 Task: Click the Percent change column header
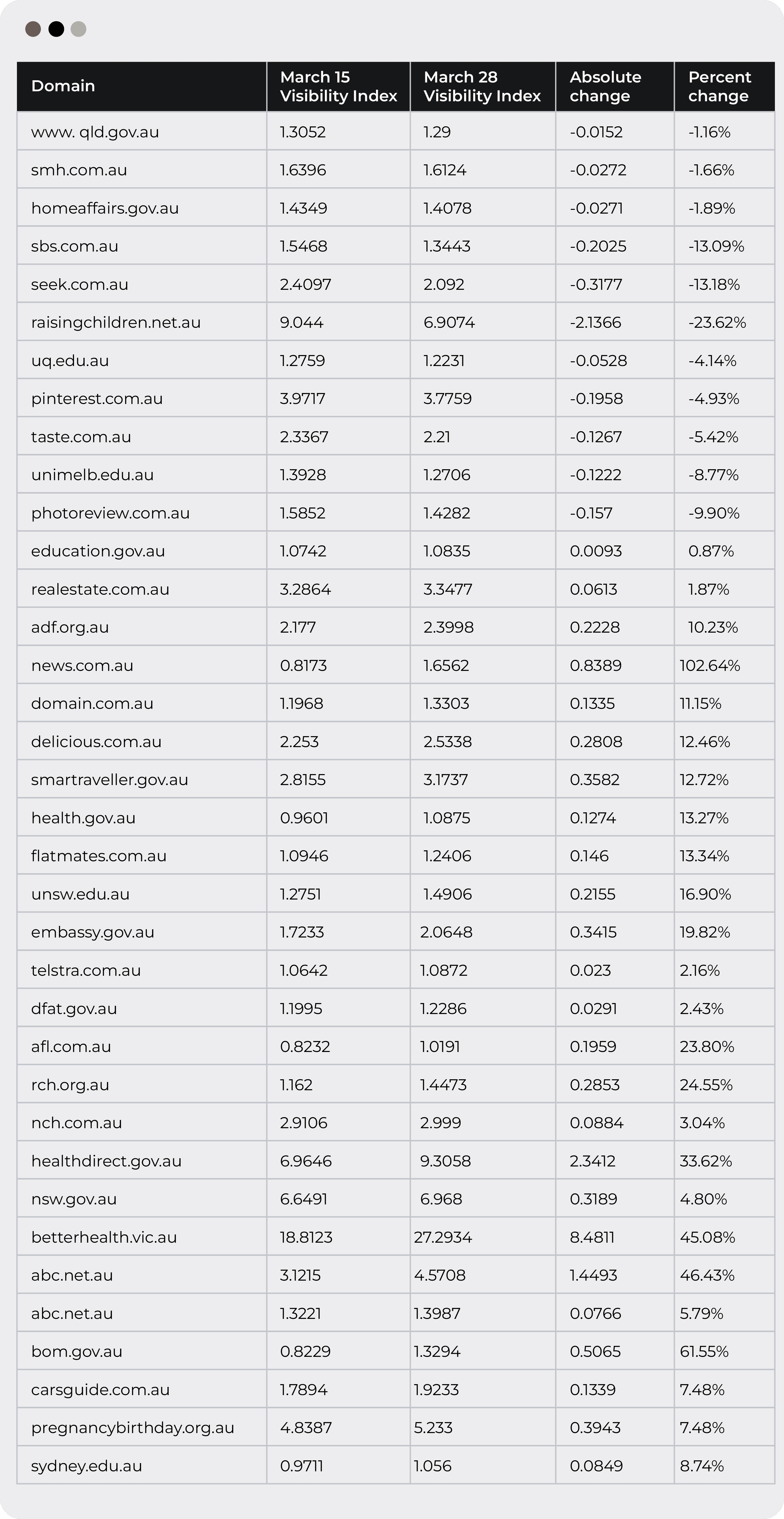point(719,86)
